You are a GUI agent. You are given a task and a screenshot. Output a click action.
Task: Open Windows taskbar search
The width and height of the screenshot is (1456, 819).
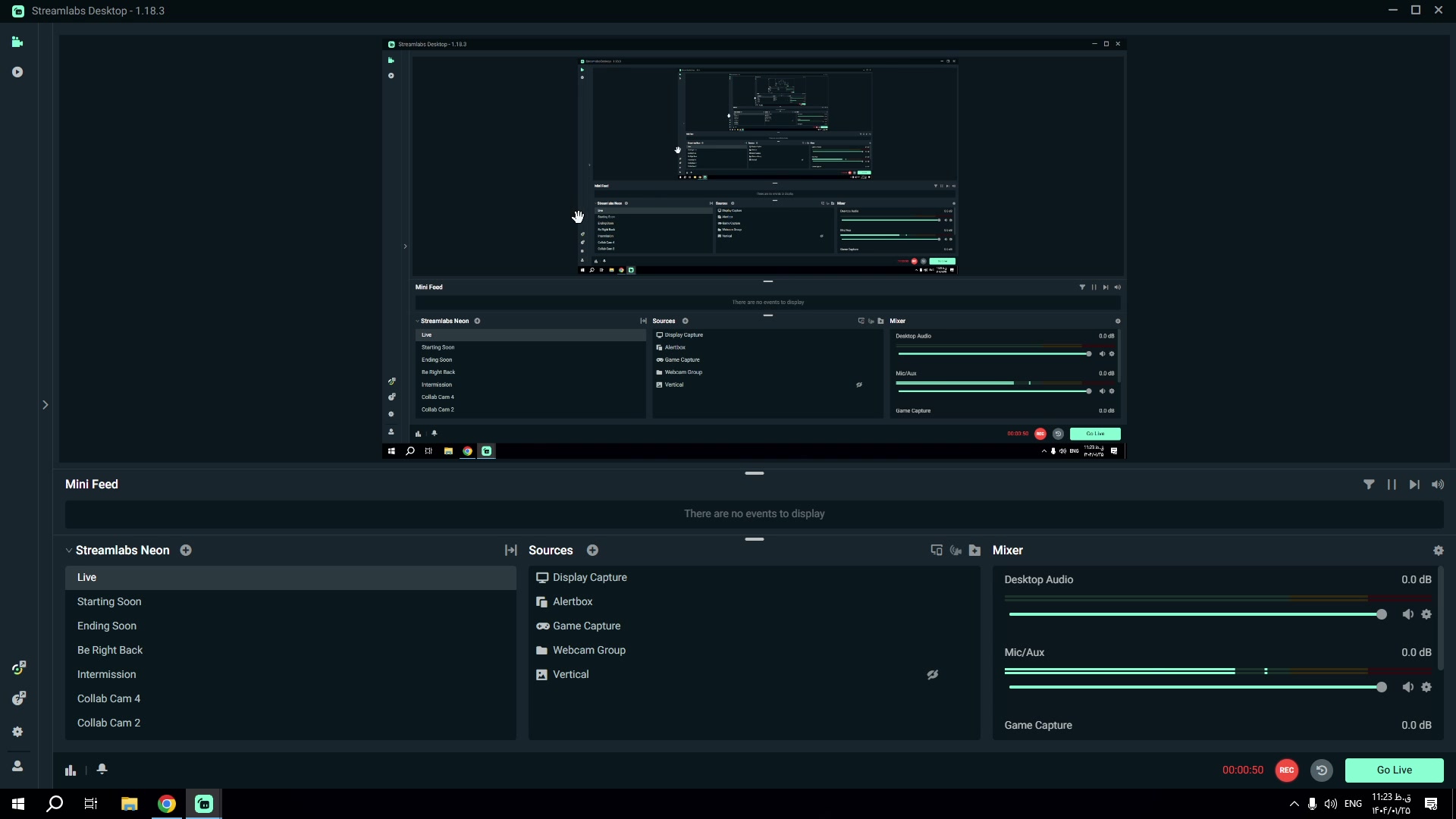click(55, 804)
